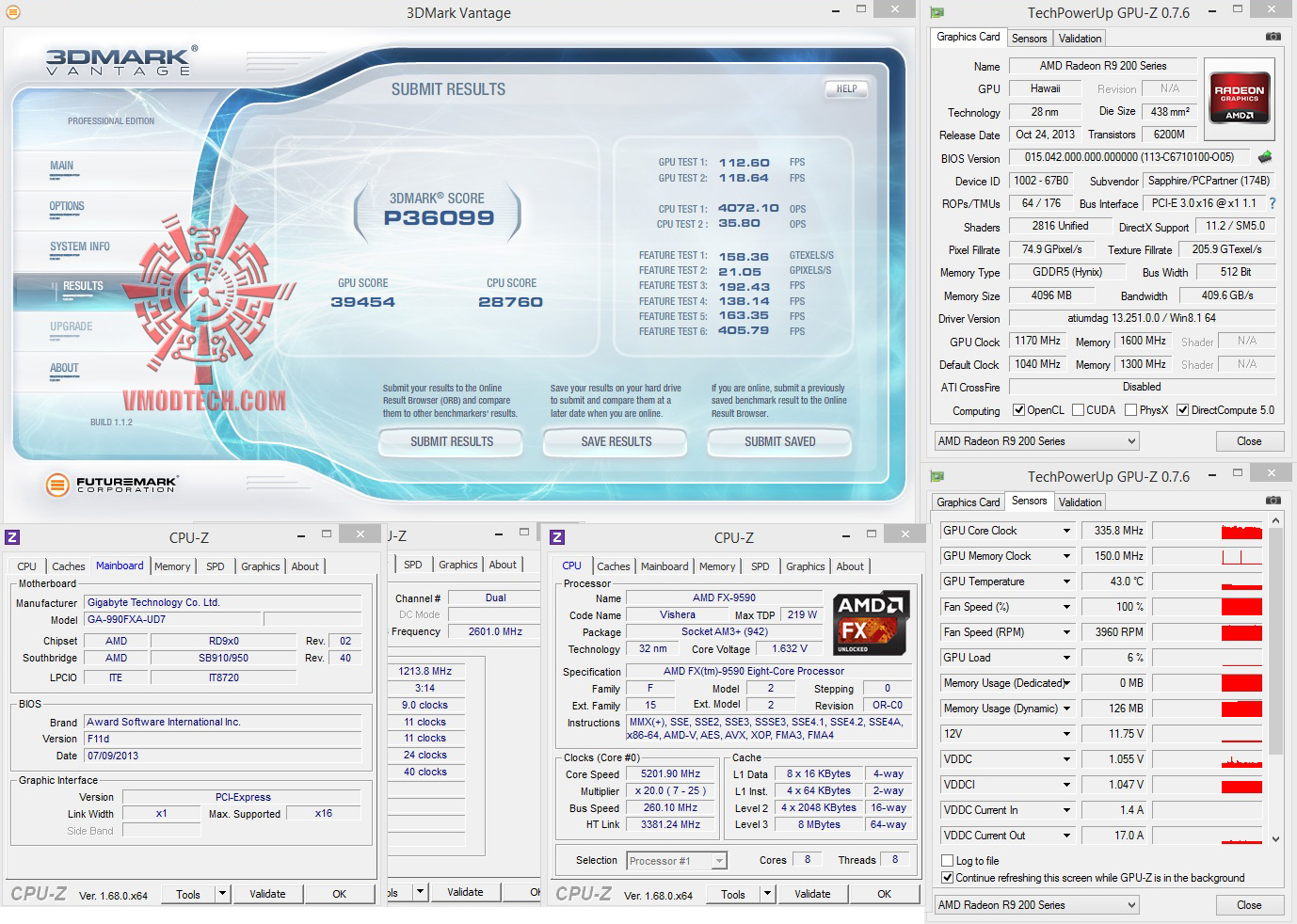Click the Submit Saved button

point(780,441)
